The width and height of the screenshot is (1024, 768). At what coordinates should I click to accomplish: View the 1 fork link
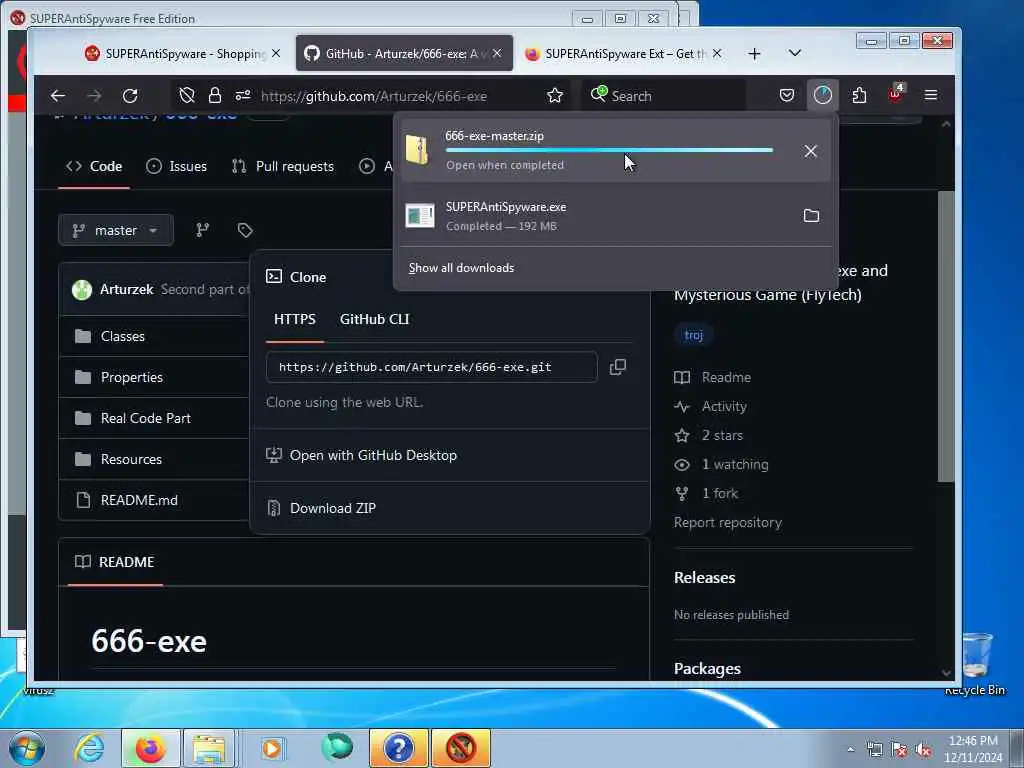coord(720,493)
